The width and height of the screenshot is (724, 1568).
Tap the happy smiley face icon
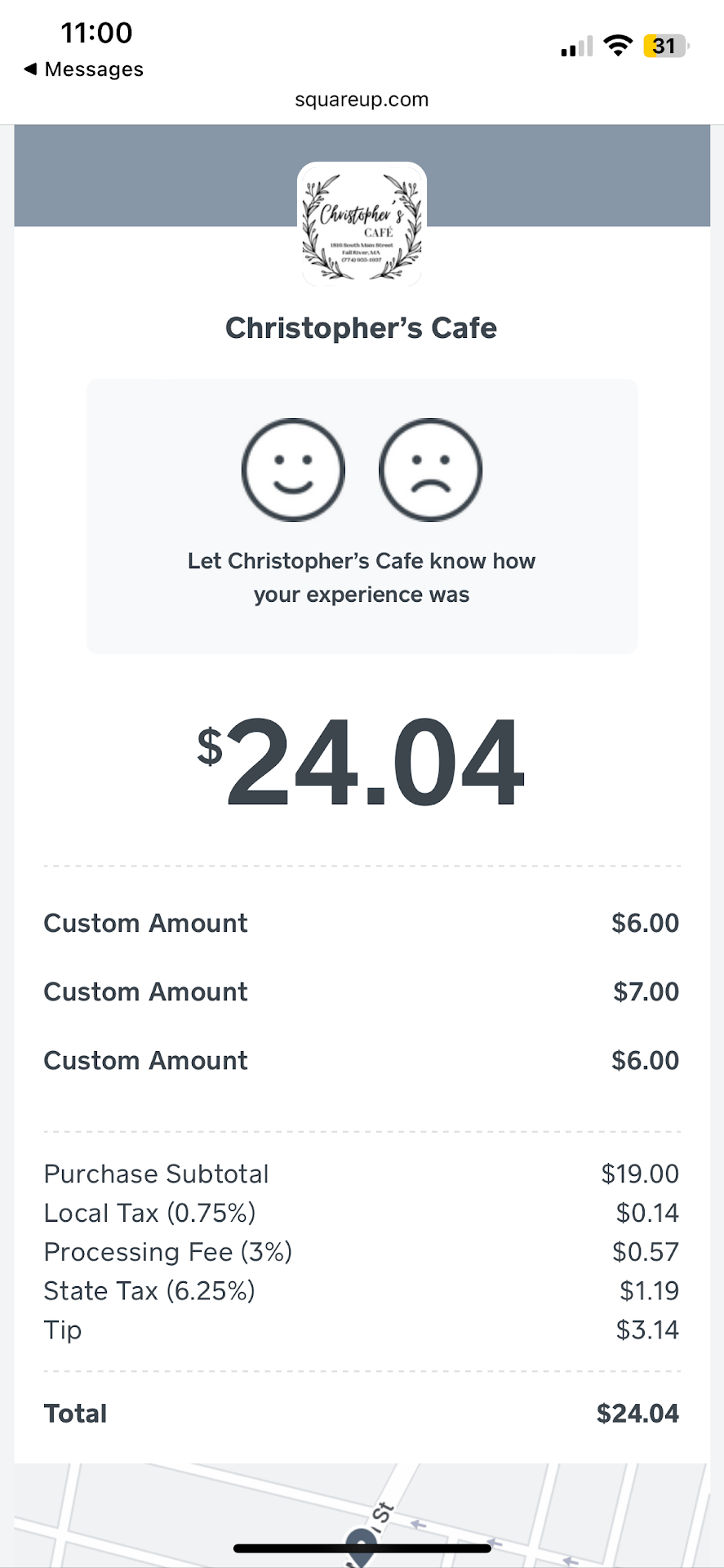(x=293, y=470)
